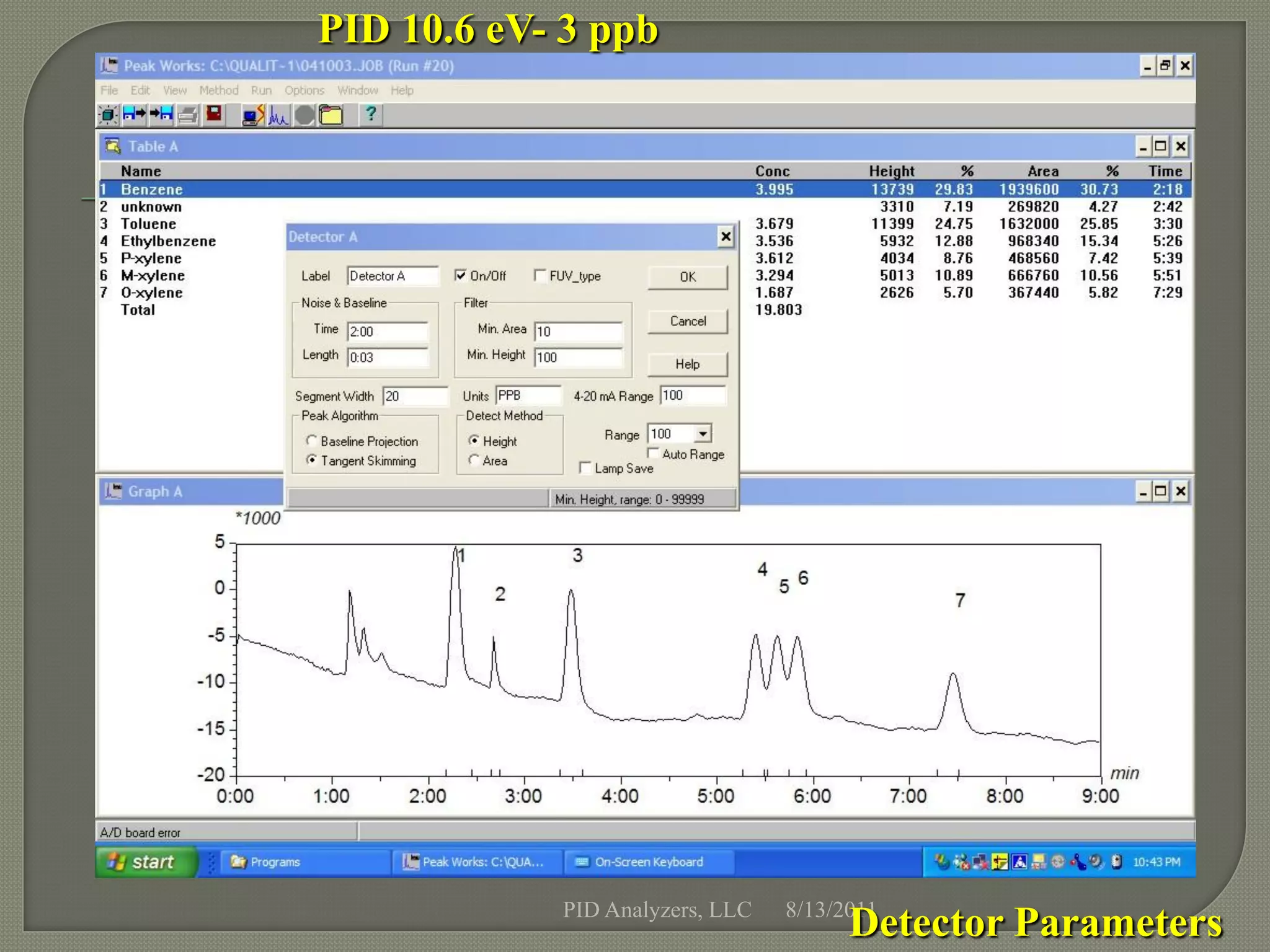
Task: Select Tangent Skimming peak algorithm
Action: [x=311, y=460]
